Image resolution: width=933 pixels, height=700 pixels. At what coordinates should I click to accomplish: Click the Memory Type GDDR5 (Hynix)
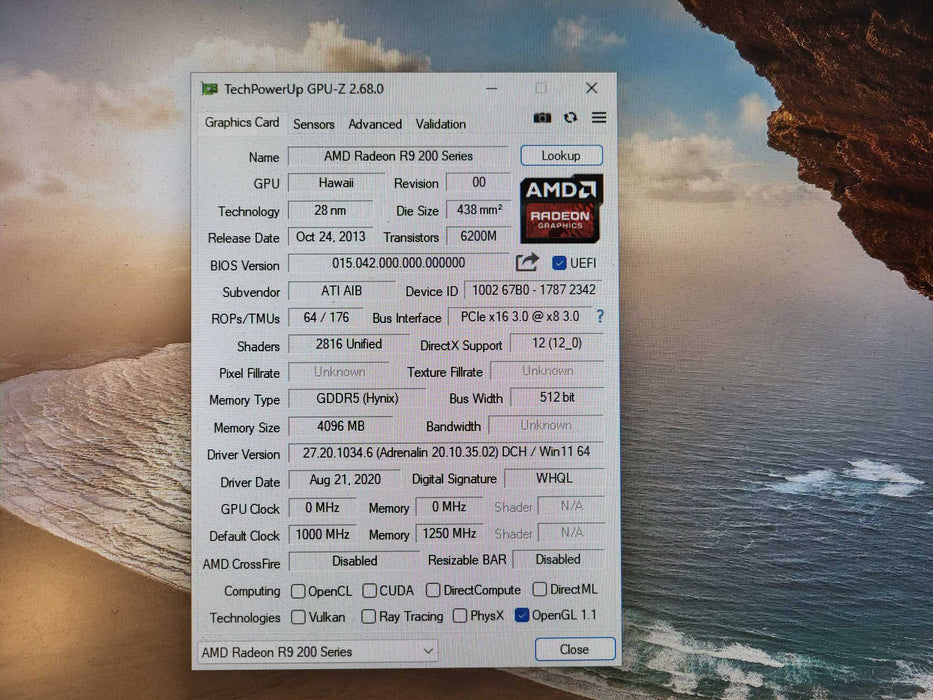point(357,398)
